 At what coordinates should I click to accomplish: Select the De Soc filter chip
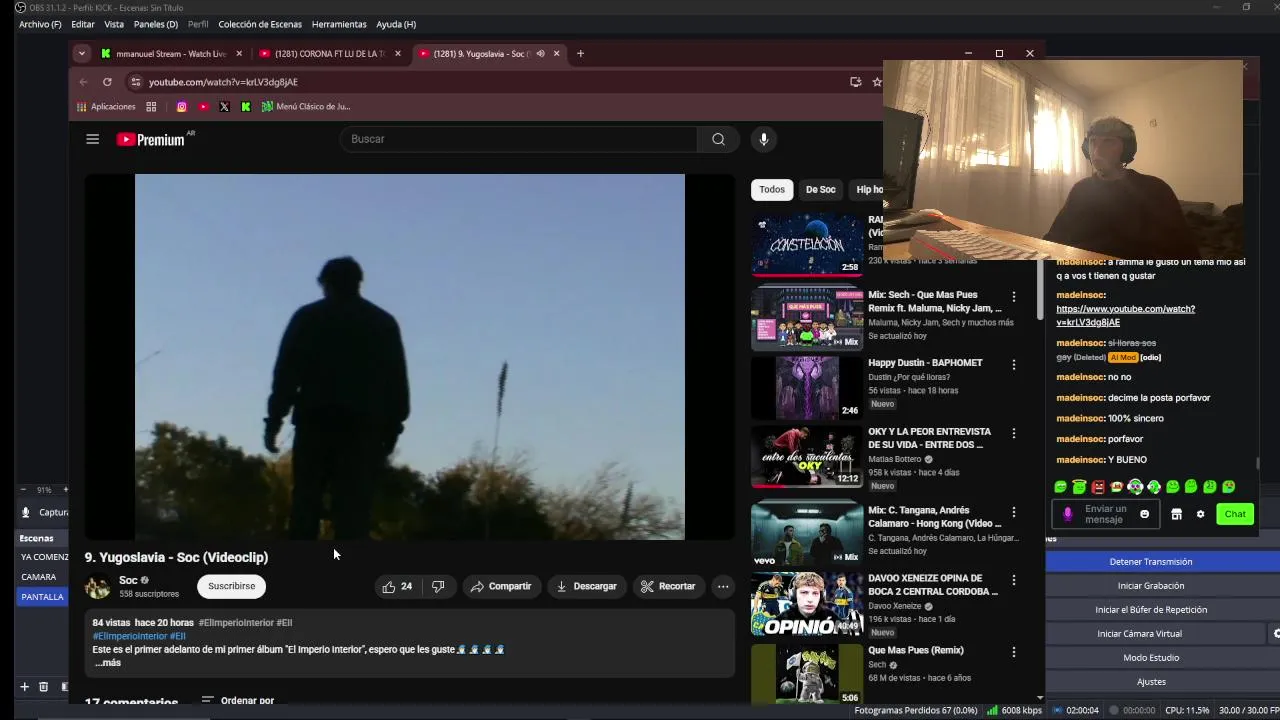(821, 189)
